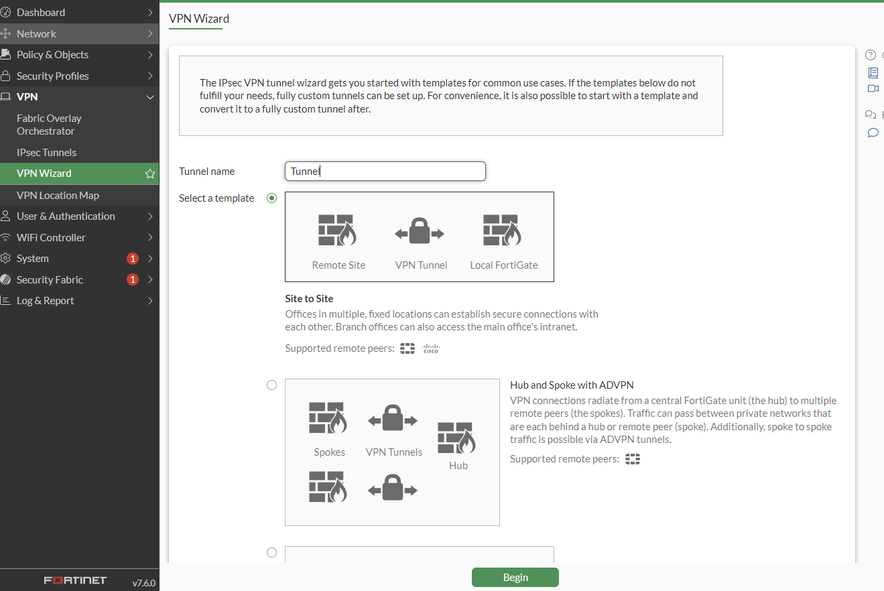Expand the Security Profiles chevron
The image size is (884, 591).
tap(150, 76)
